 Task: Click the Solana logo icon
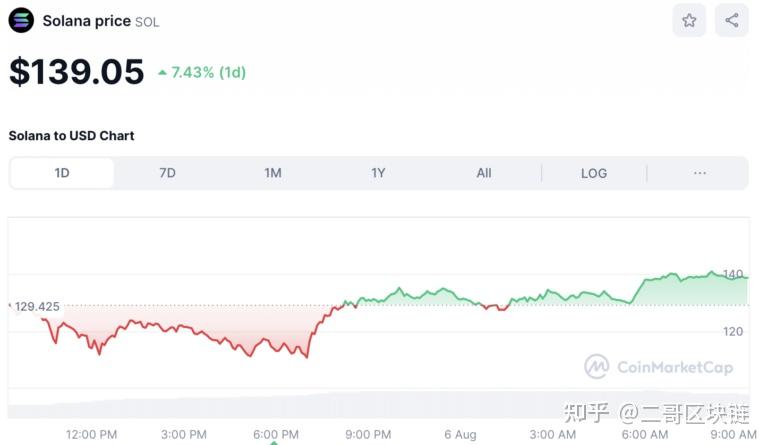21,21
